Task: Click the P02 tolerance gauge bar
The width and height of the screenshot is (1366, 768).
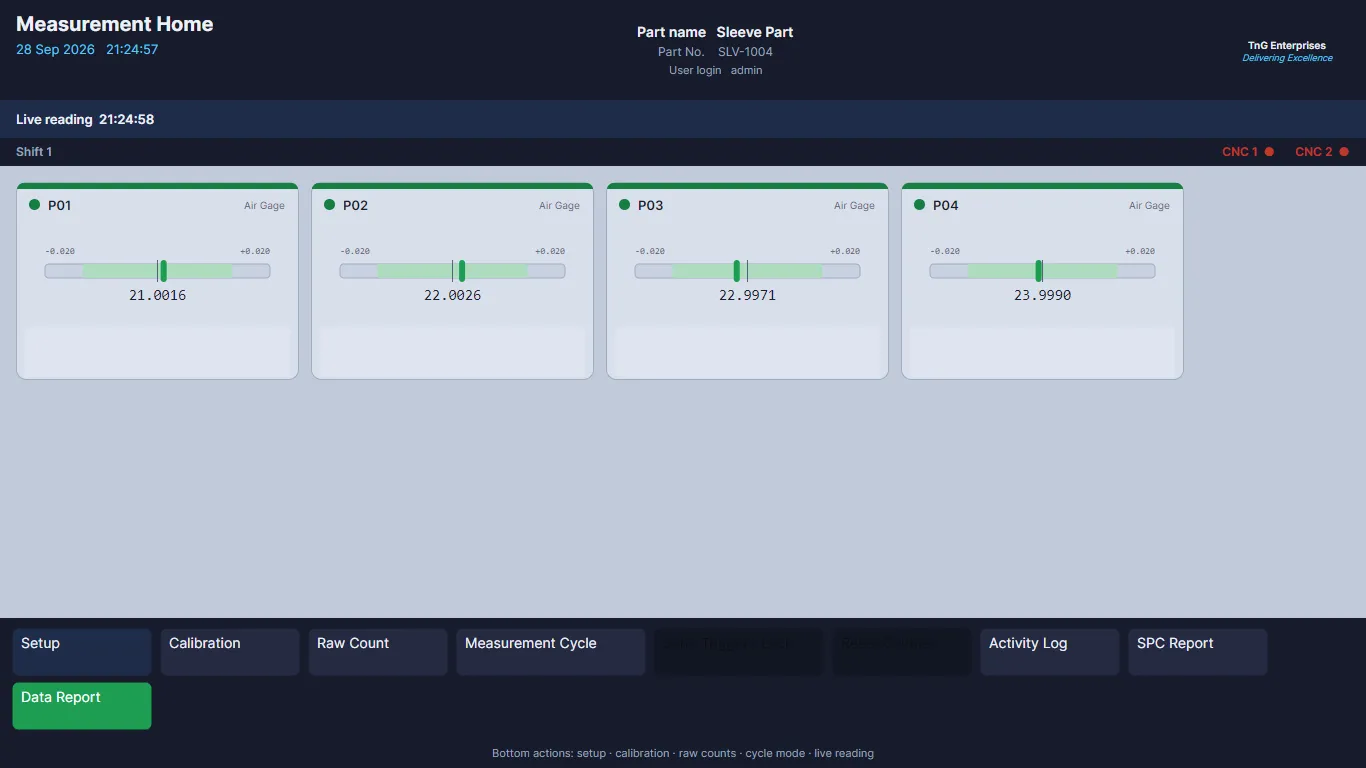Action: [x=453, y=271]
